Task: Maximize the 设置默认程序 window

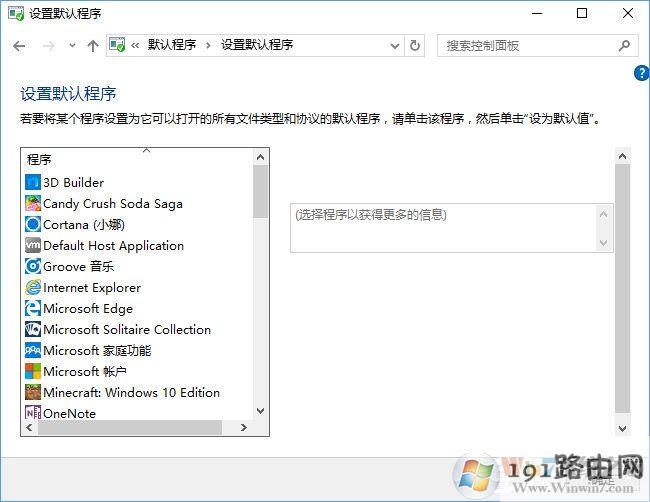Action: tap(582, 13)
